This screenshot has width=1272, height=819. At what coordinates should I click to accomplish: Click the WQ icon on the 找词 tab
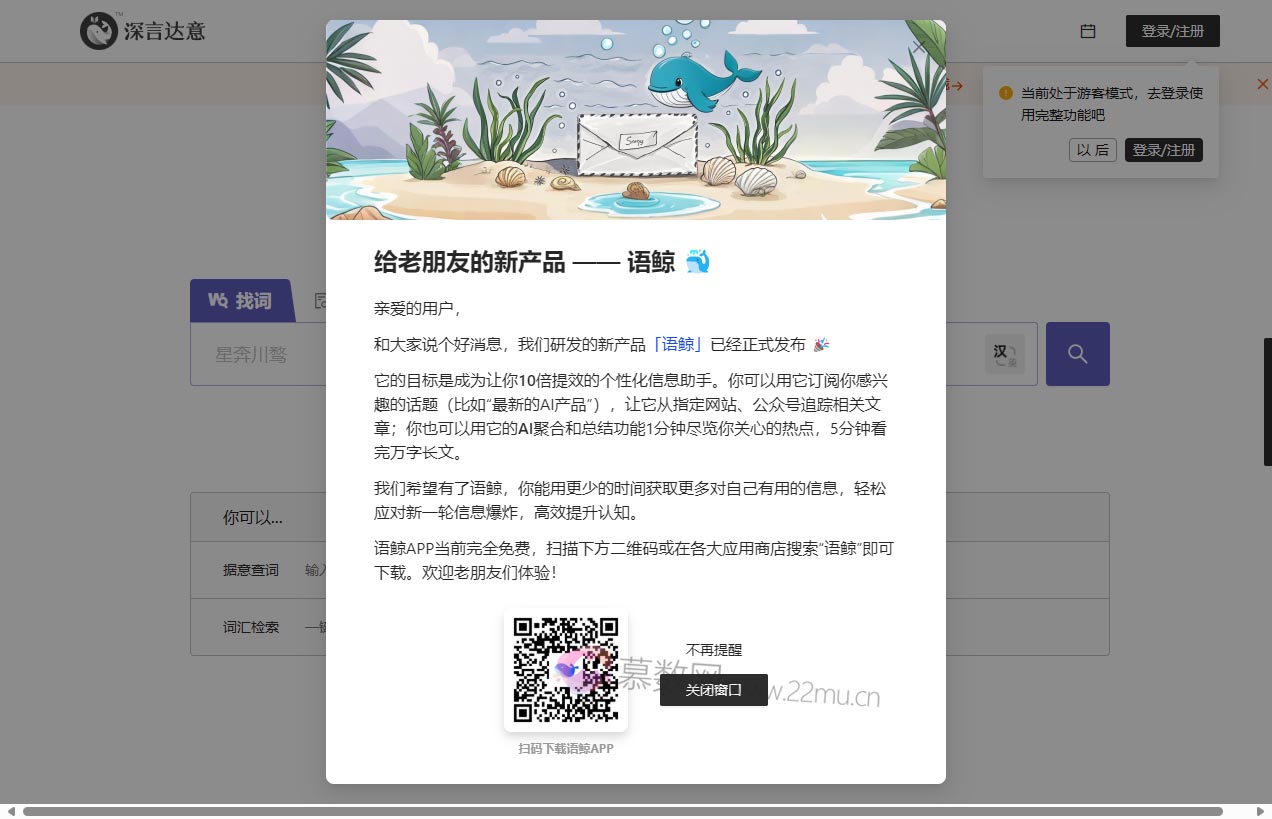pyautogui.click(x=218, y=300)
